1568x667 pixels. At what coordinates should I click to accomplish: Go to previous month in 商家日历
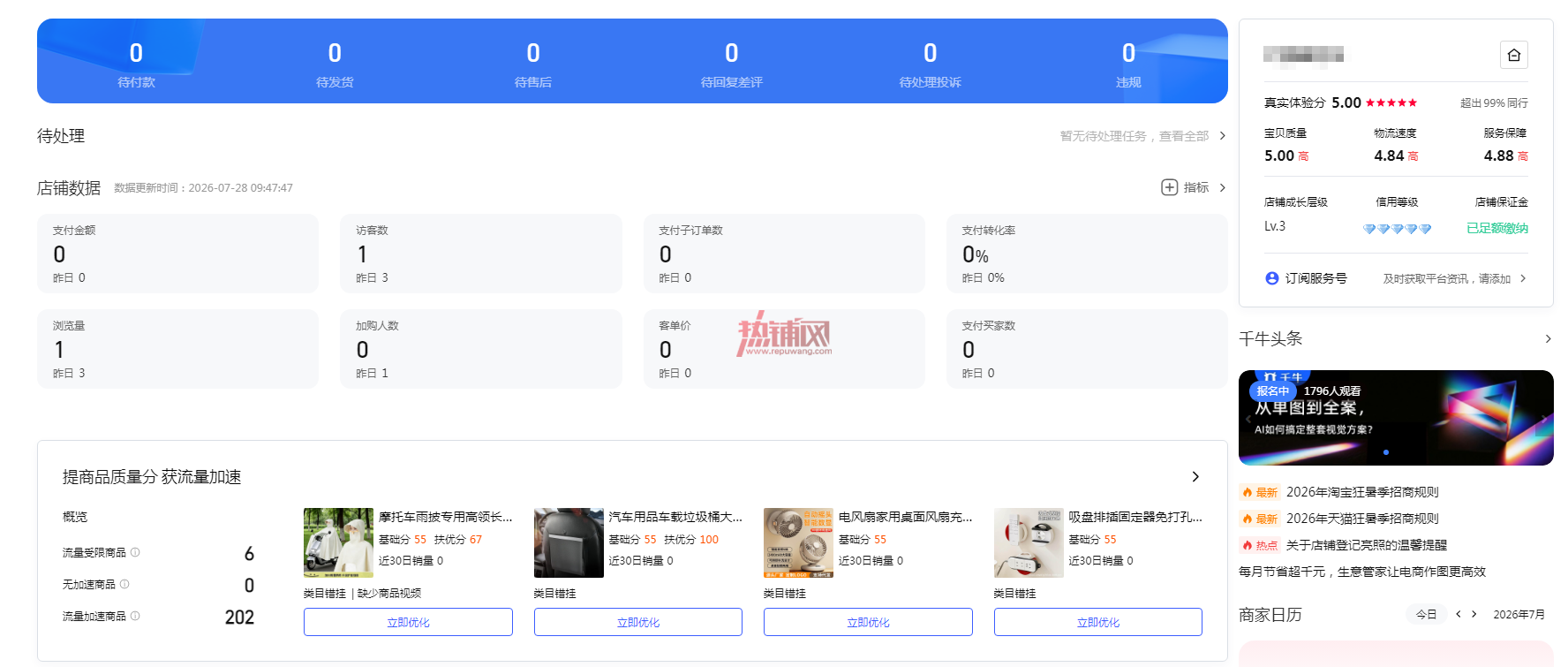tap(1458, 614)
